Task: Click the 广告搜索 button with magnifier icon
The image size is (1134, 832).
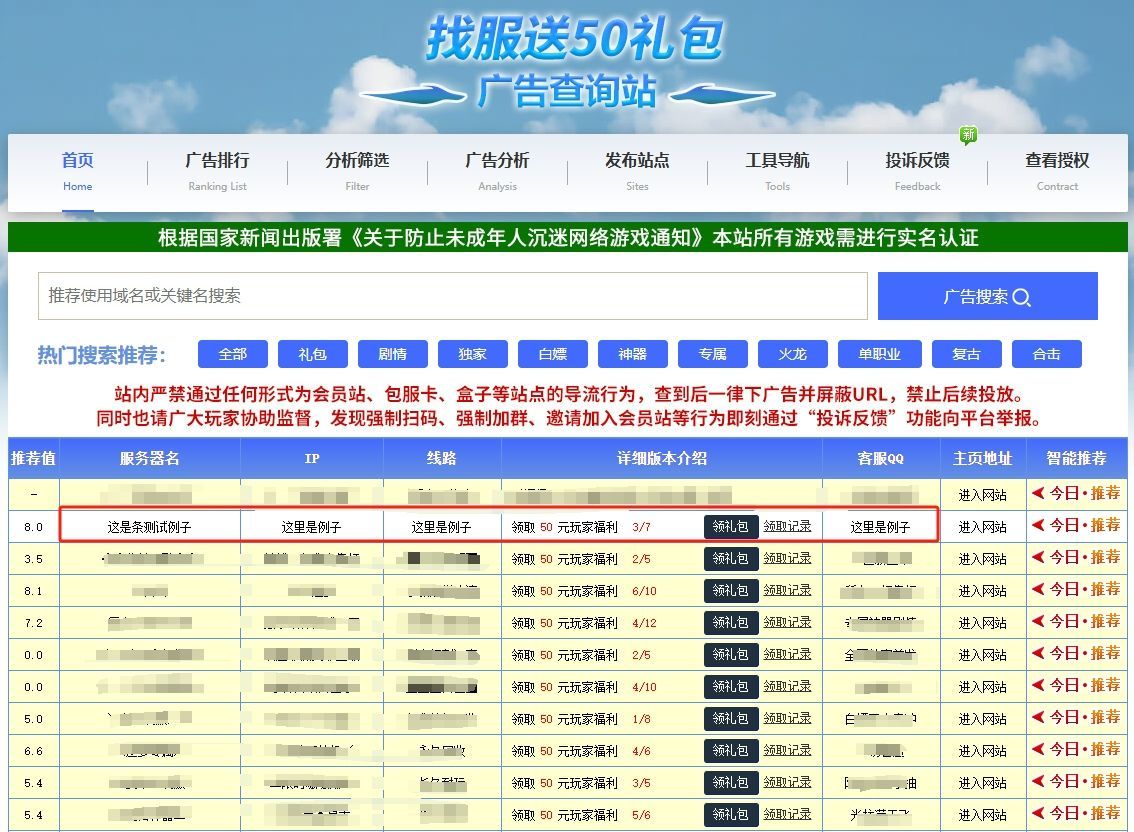Action: [986, 296]
